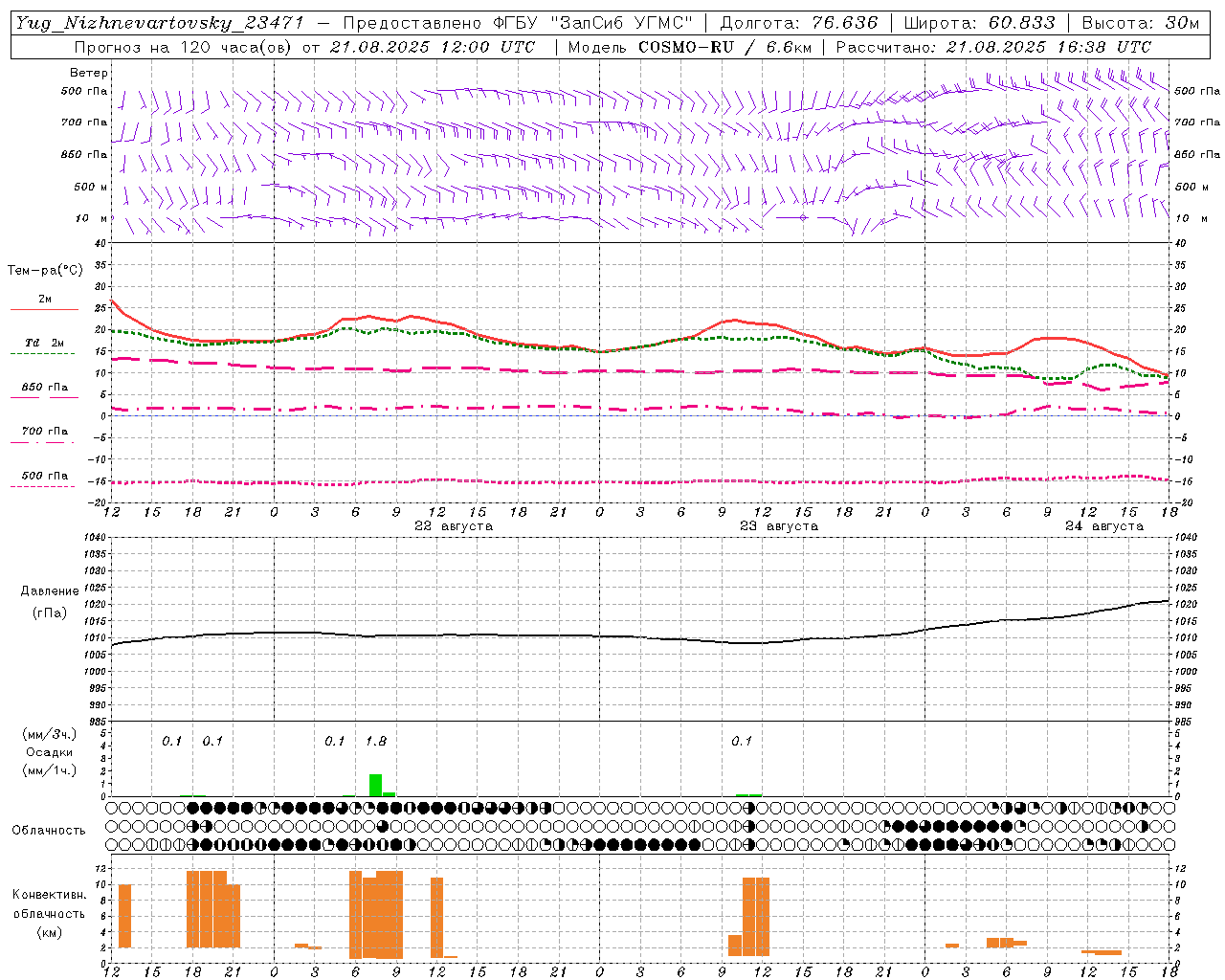Click the 500 м wind level label on left axis
Screen dimensions: 1225x980
(x=91, y=187)
